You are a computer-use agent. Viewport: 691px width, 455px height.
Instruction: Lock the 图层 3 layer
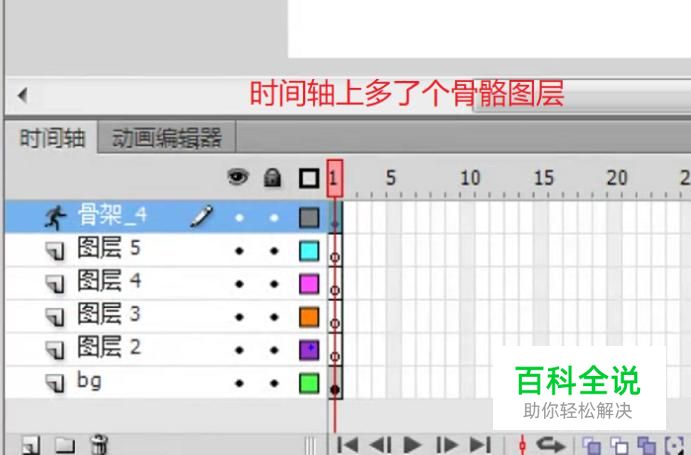[274, 317]
